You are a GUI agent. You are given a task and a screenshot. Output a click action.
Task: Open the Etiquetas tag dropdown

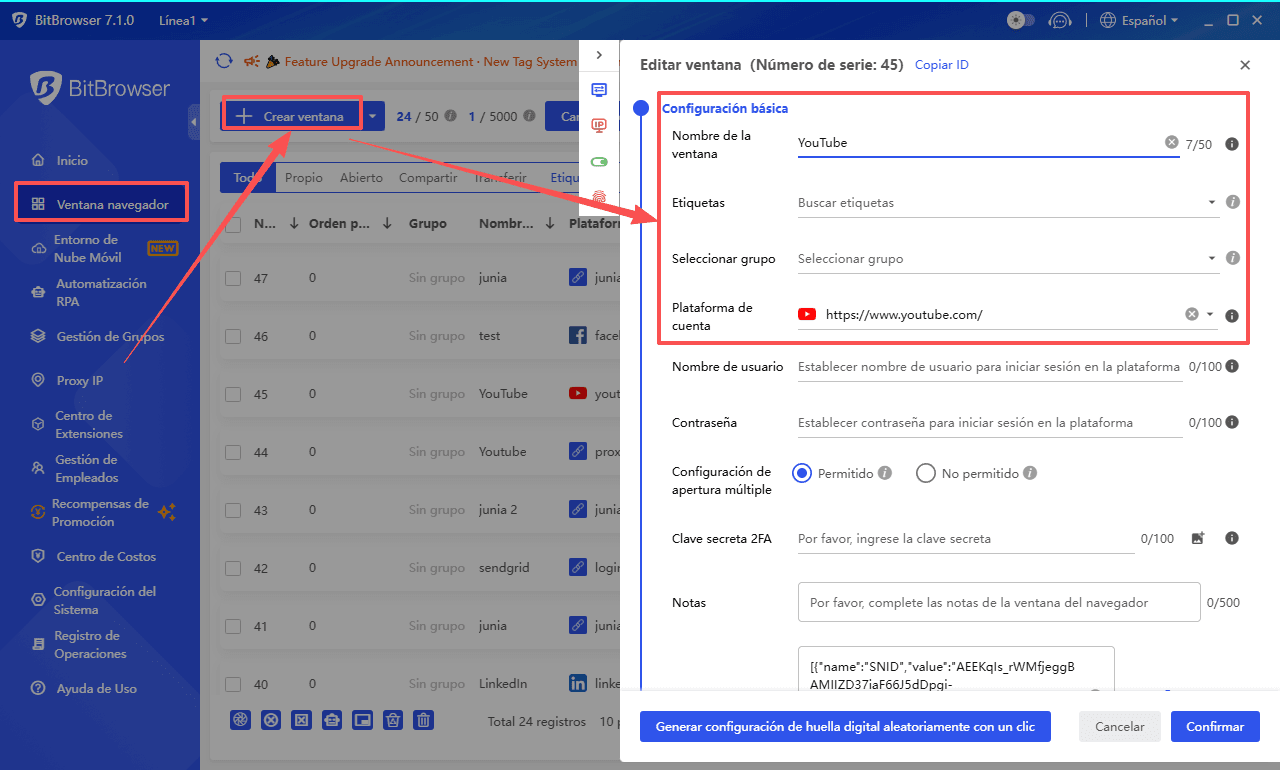click(1007, 203)
